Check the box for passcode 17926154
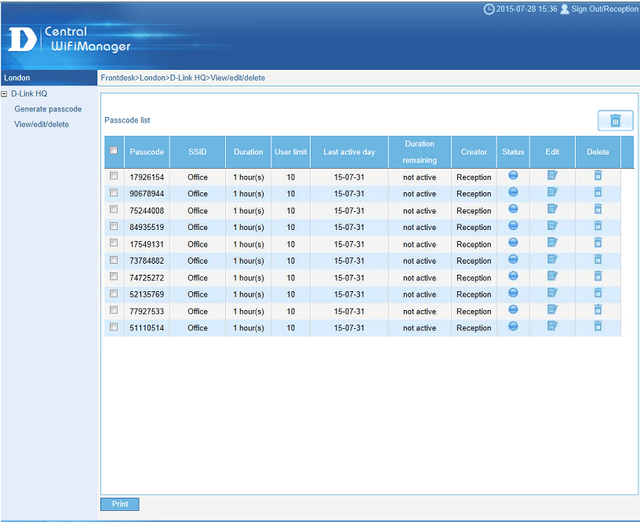640x522 pixels. [113, 177]
